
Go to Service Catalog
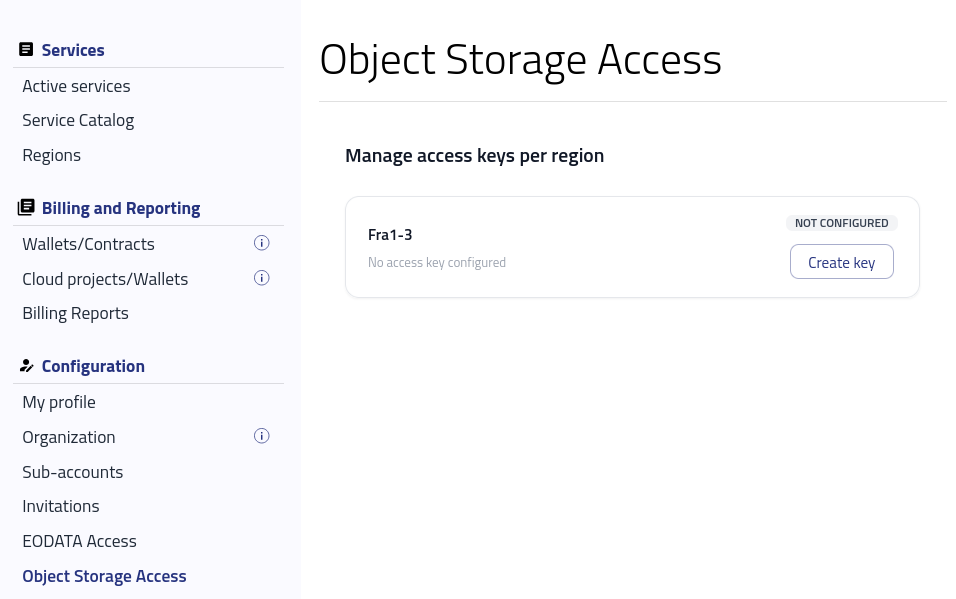tap(78, 121)
